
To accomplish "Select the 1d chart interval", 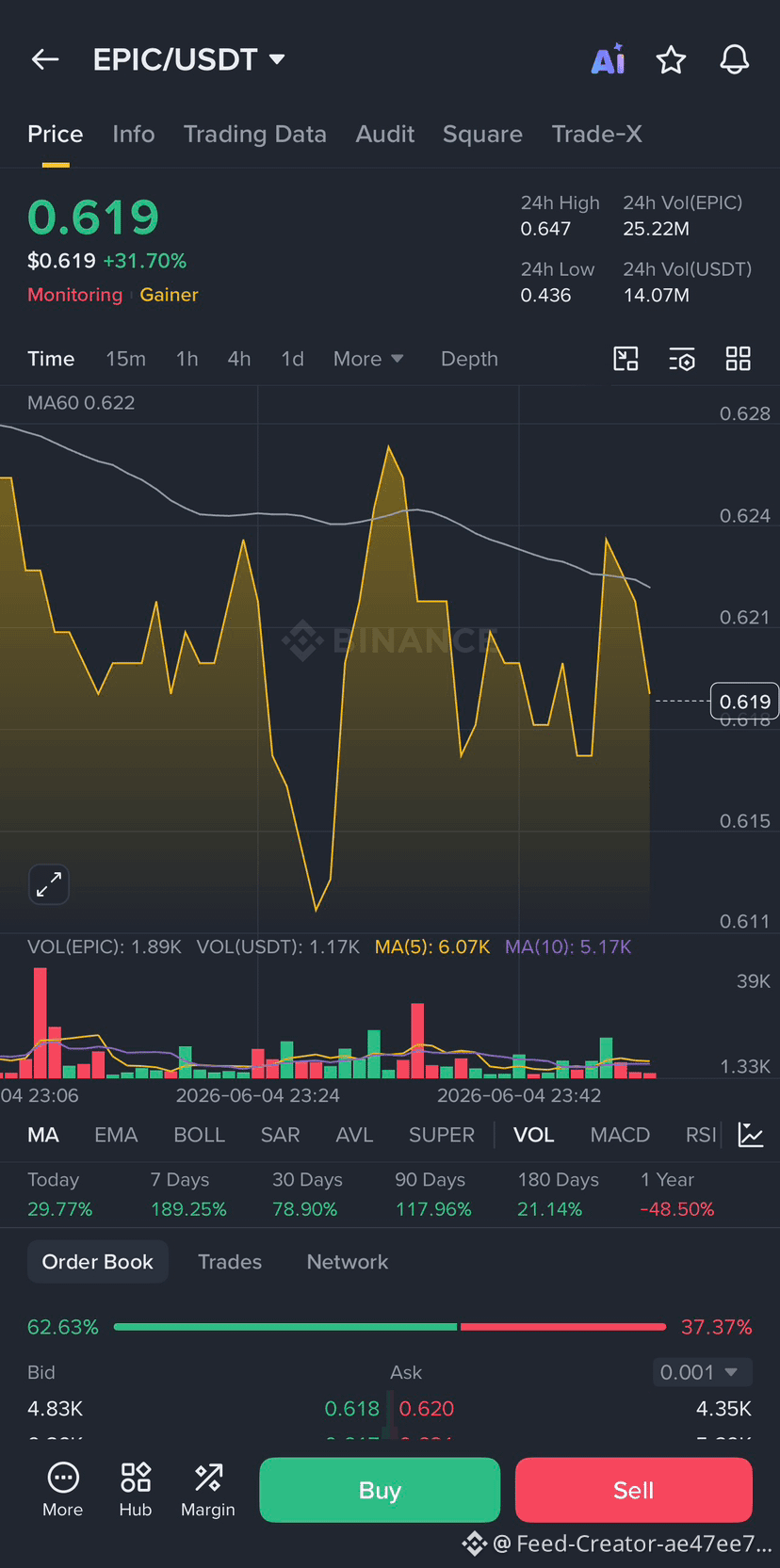I will point(292,359).
